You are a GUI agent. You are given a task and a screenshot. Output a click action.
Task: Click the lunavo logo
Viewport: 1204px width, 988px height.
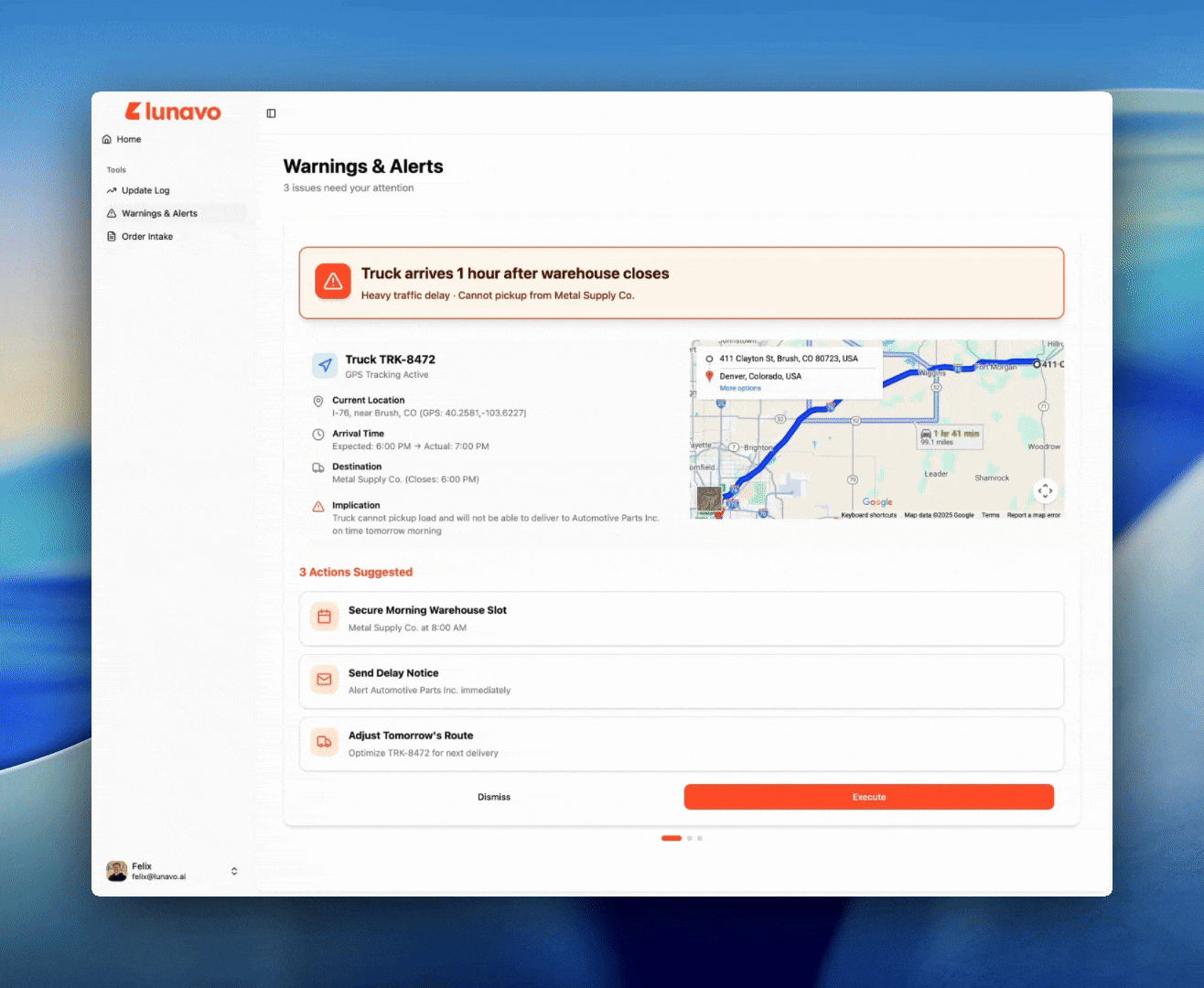(x=173, y=112)
